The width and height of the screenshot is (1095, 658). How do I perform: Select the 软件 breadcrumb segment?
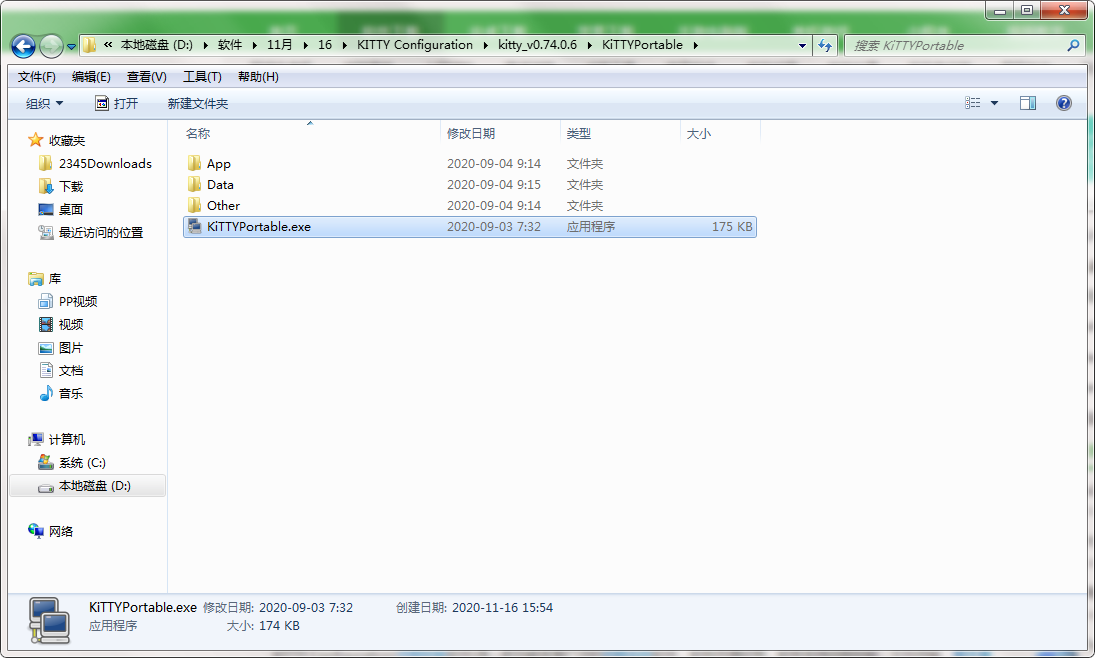(x=230, y=45)
